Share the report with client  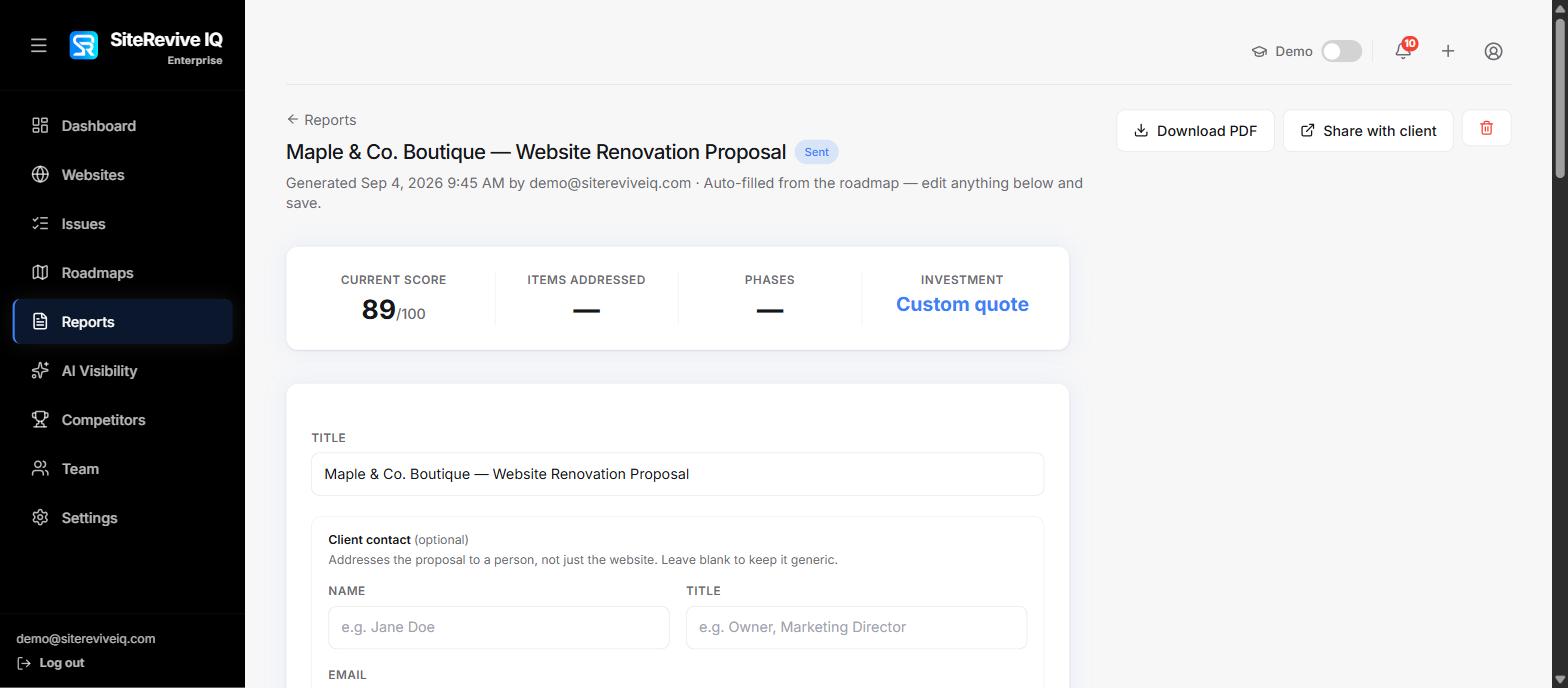[x=1368, y=131]
